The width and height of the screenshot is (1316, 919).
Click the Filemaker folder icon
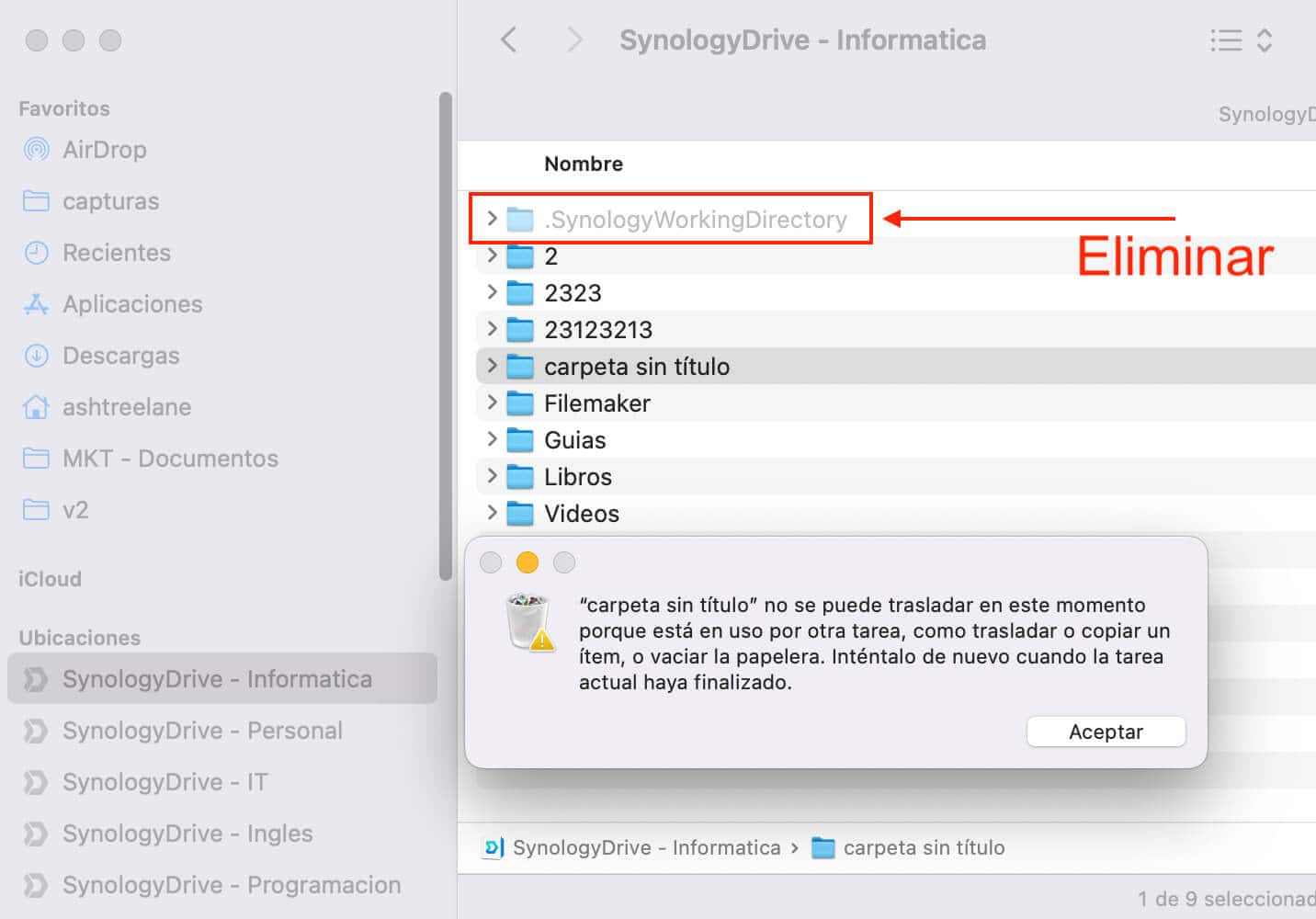(520, 403)
